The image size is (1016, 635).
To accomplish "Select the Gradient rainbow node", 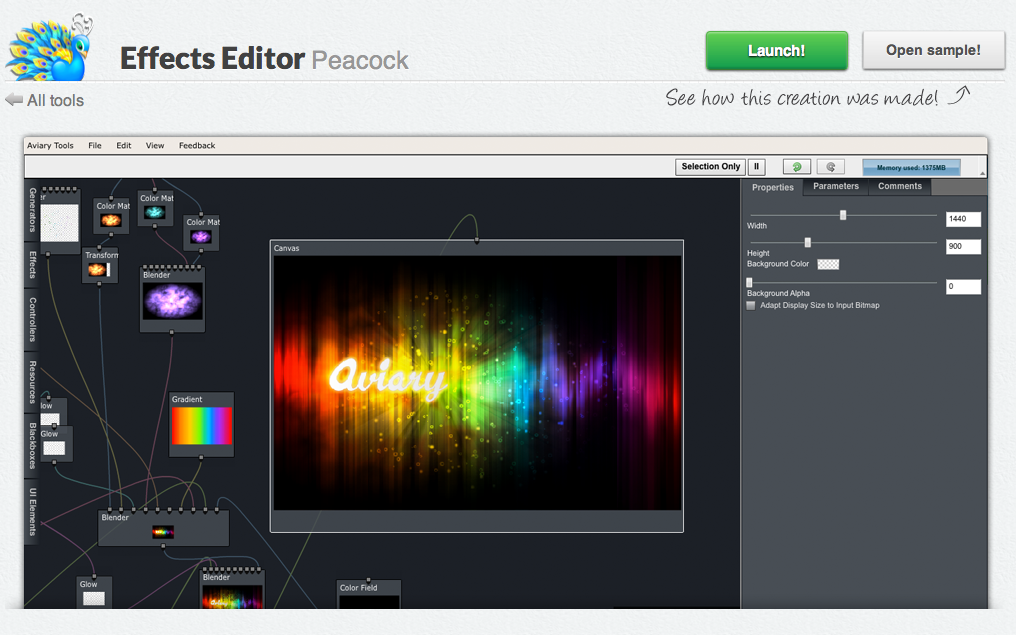I will click(x=202, y=424).
